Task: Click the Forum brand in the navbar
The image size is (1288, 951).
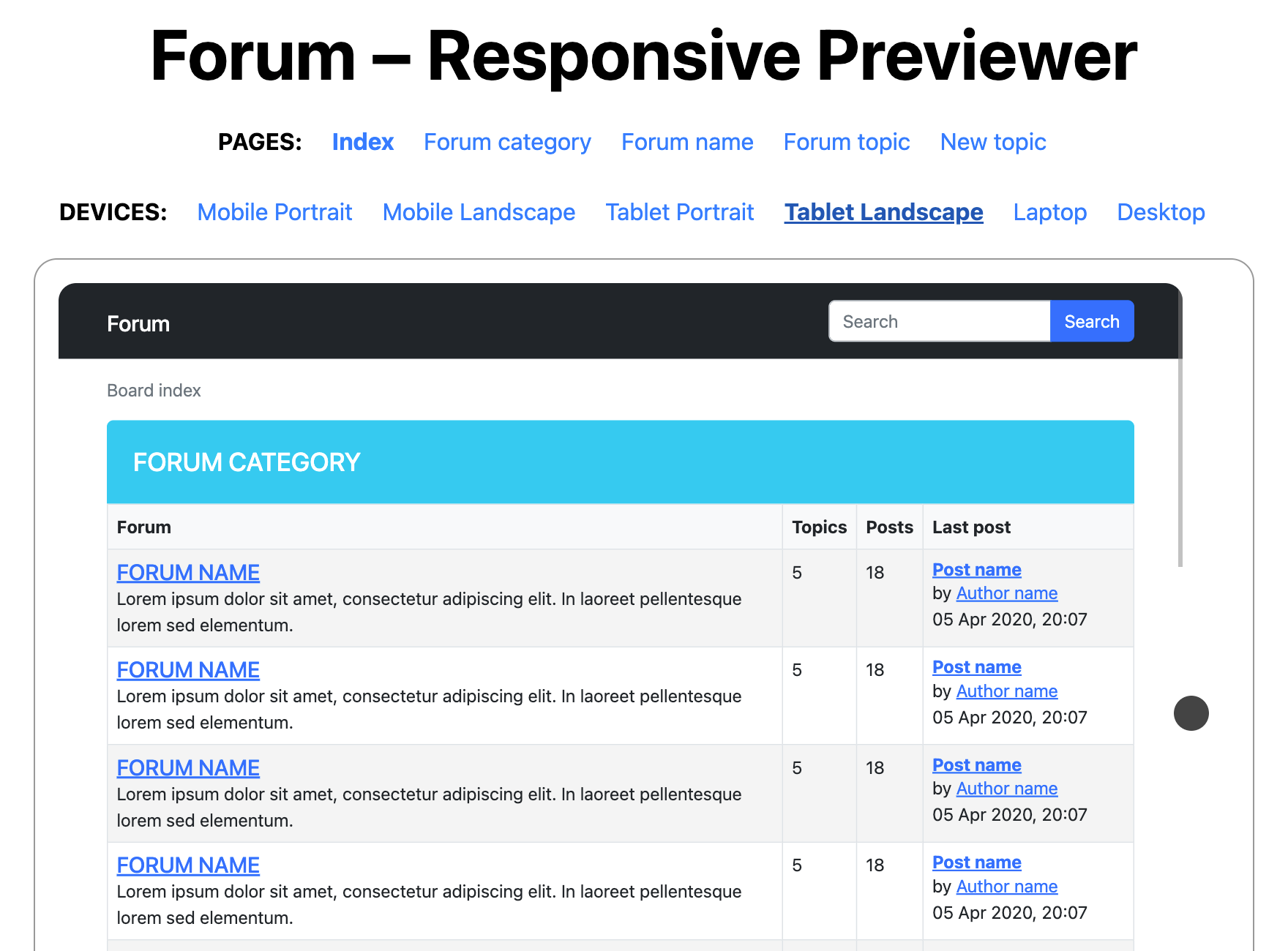Action: 138,323
